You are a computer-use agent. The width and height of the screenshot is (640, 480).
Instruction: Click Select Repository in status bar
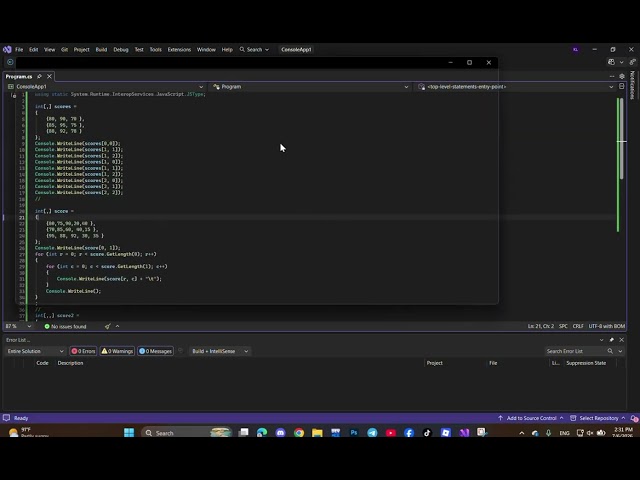pyautogui.click(x=598, y=418)
